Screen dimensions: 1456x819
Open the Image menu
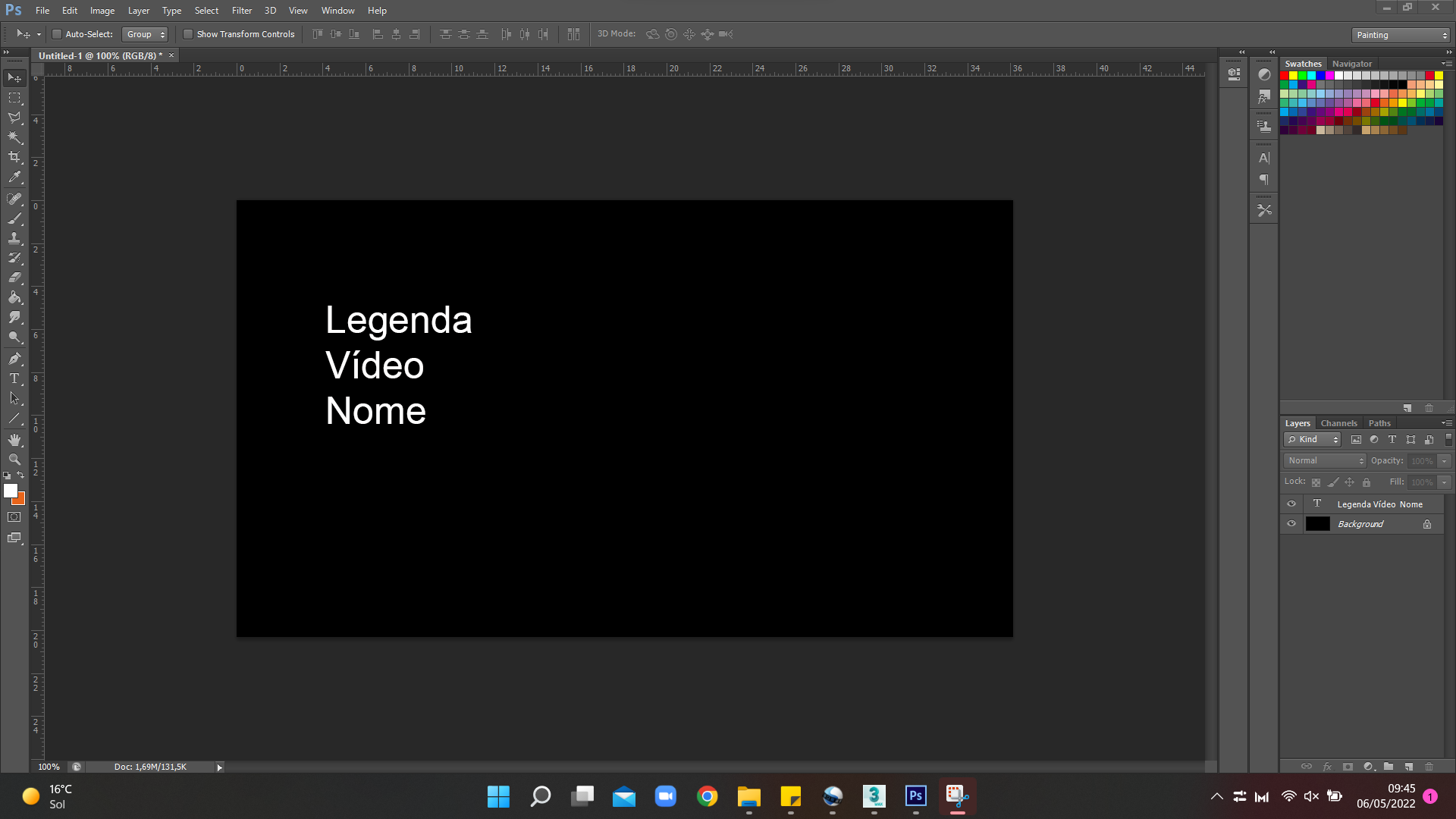(x=102, y=11)
